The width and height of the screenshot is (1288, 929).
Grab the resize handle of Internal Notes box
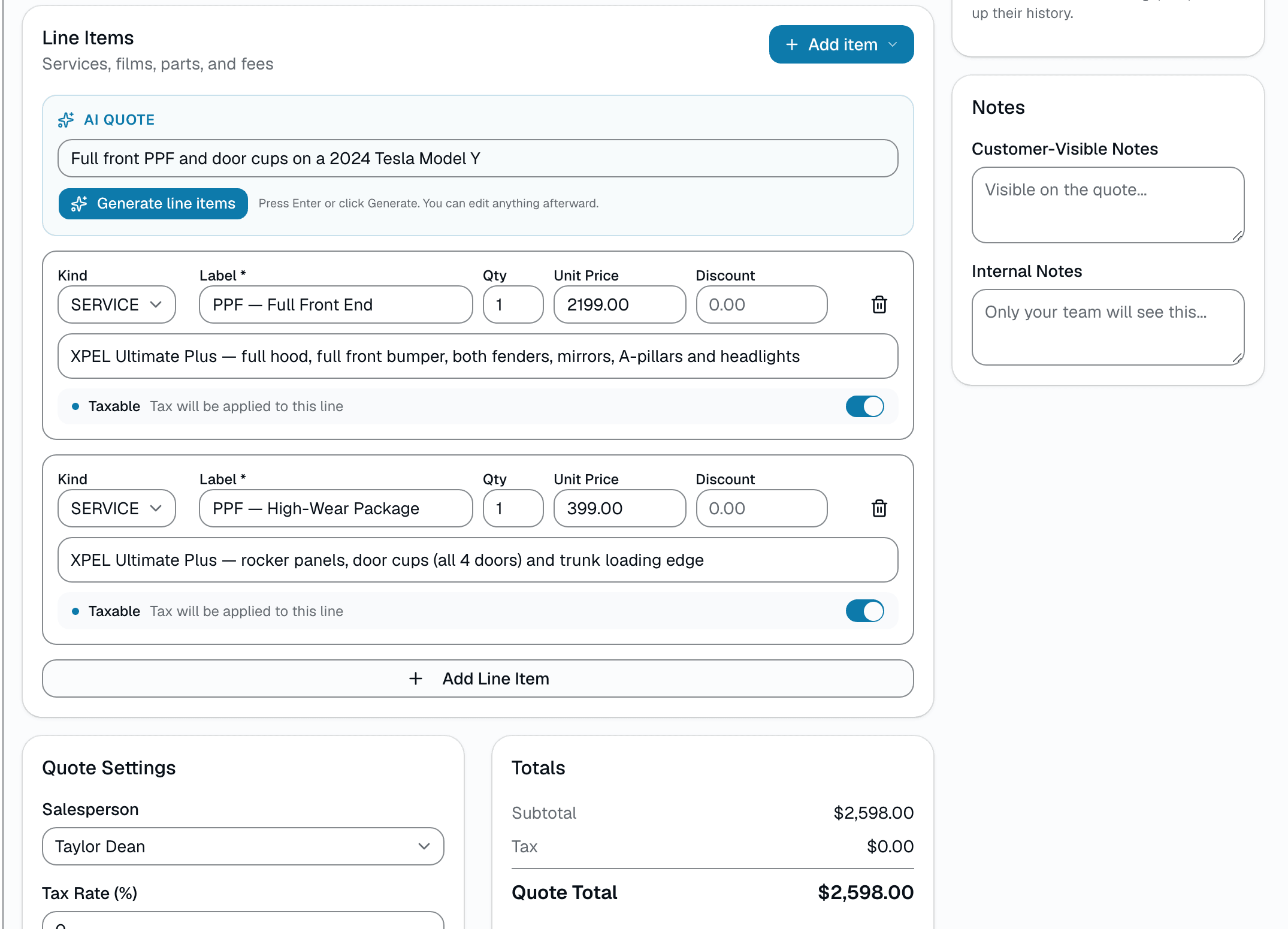[1238, 358]
